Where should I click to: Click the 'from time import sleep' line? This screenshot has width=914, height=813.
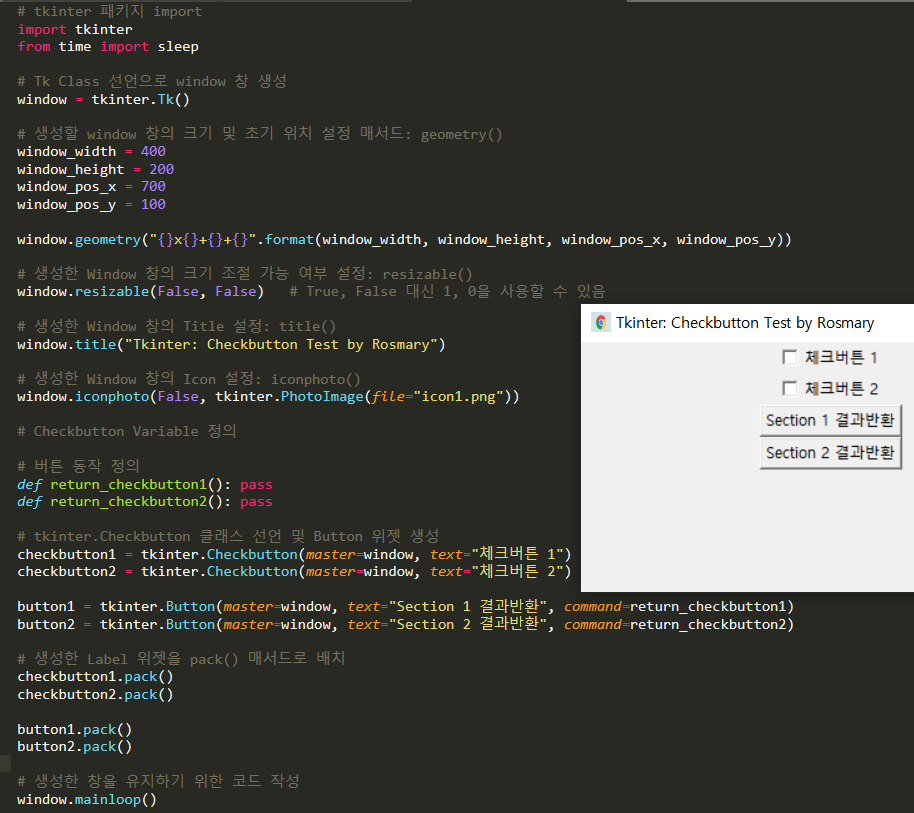108,47
